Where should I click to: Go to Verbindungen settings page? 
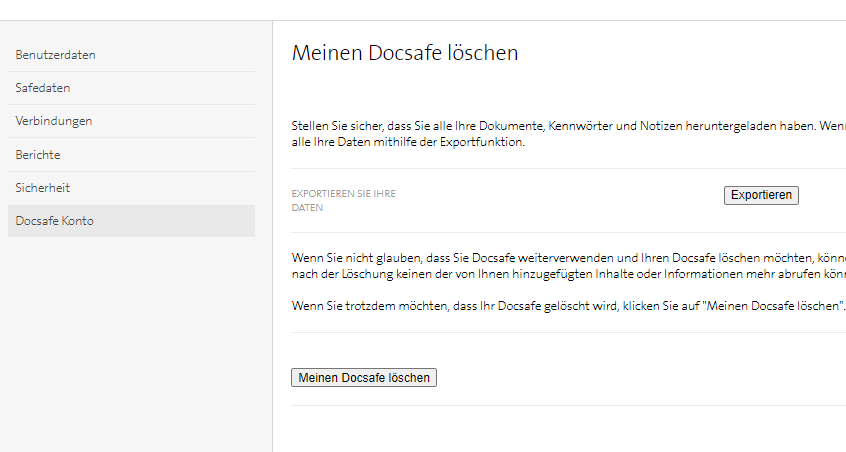tap(54, 121)
